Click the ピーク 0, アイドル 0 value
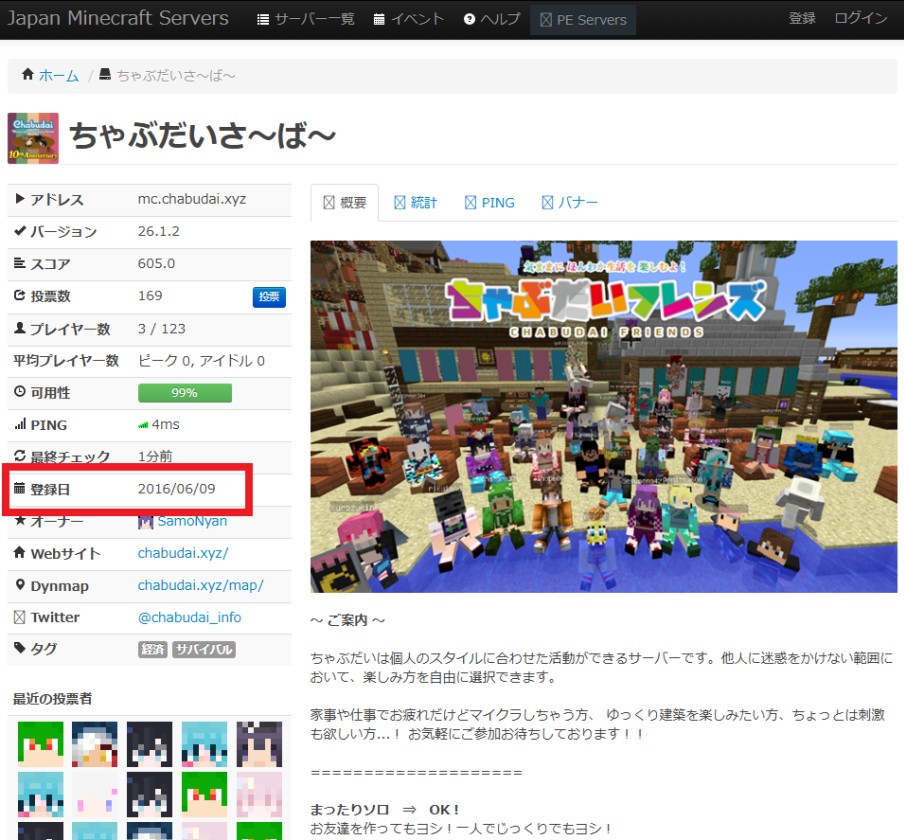The image size is (904, 840). click(x=201, y=361)
